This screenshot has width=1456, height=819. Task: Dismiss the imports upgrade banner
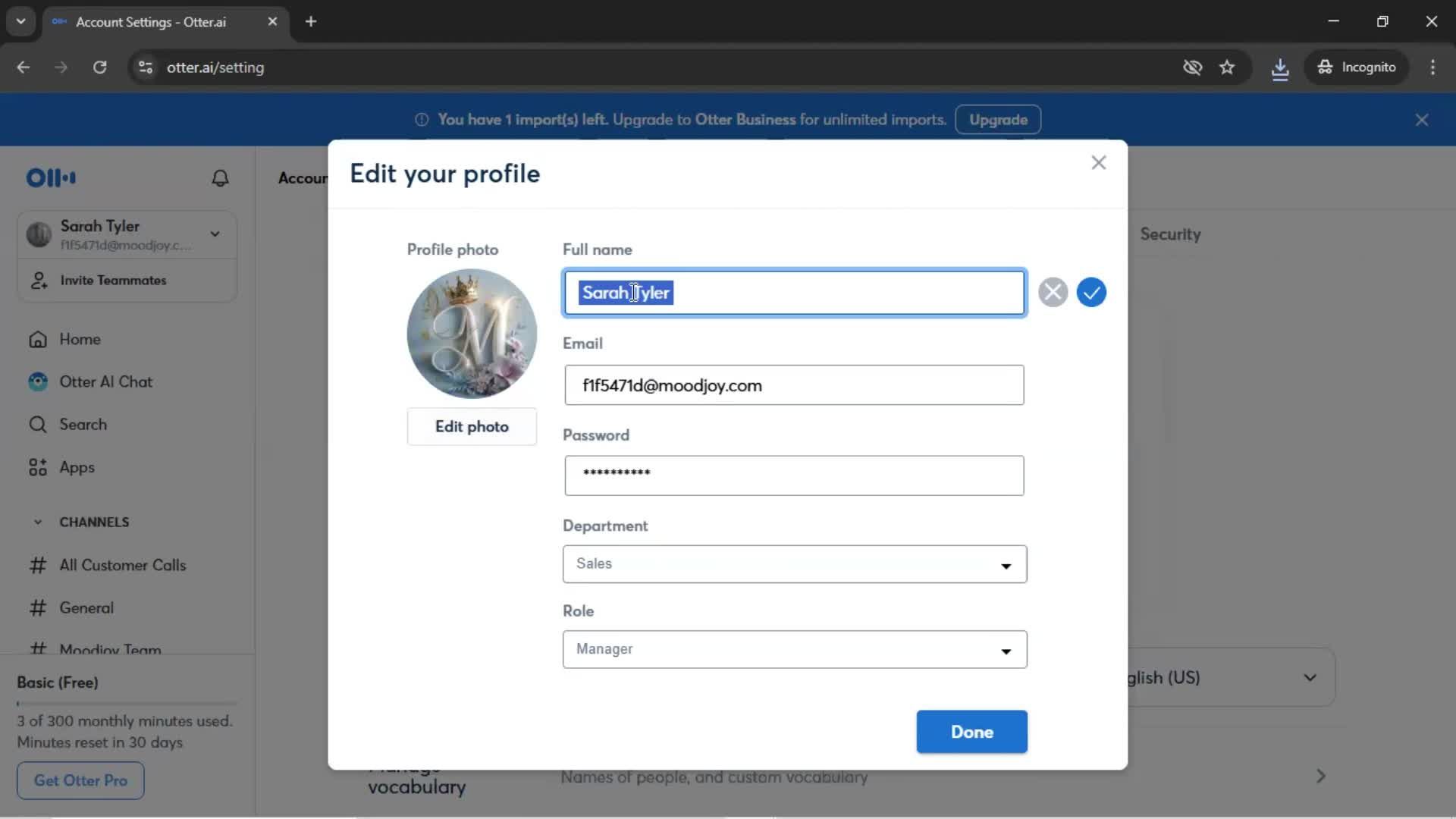click(1422, 120)
